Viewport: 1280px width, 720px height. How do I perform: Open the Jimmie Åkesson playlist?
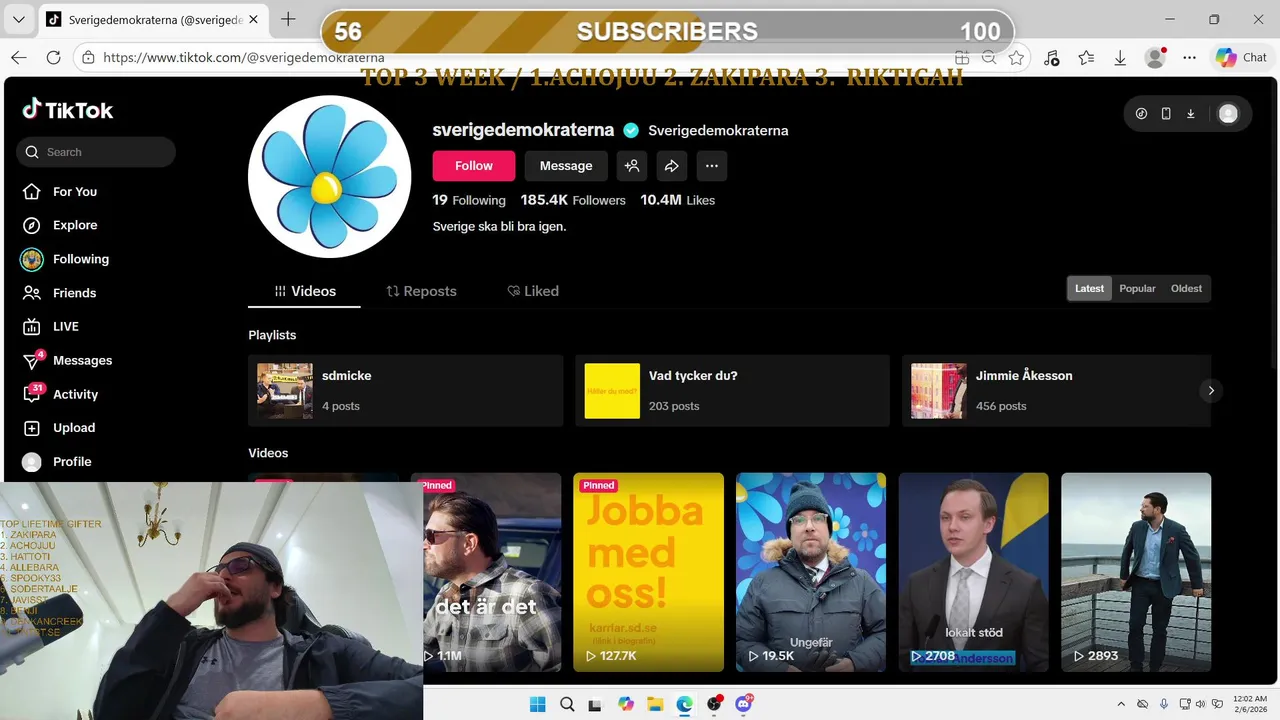(x=1056, y=391)
